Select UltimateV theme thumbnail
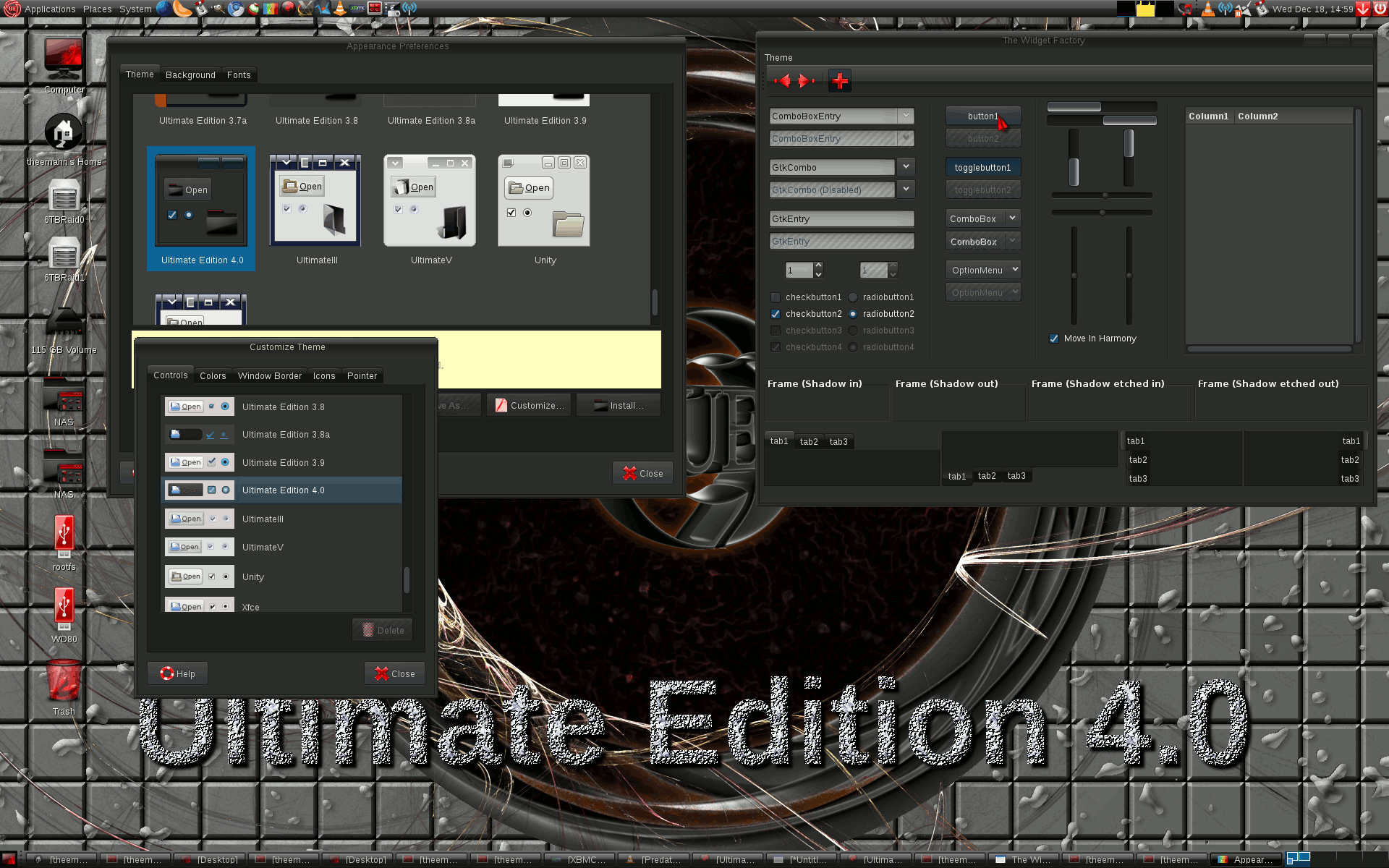 430,209
